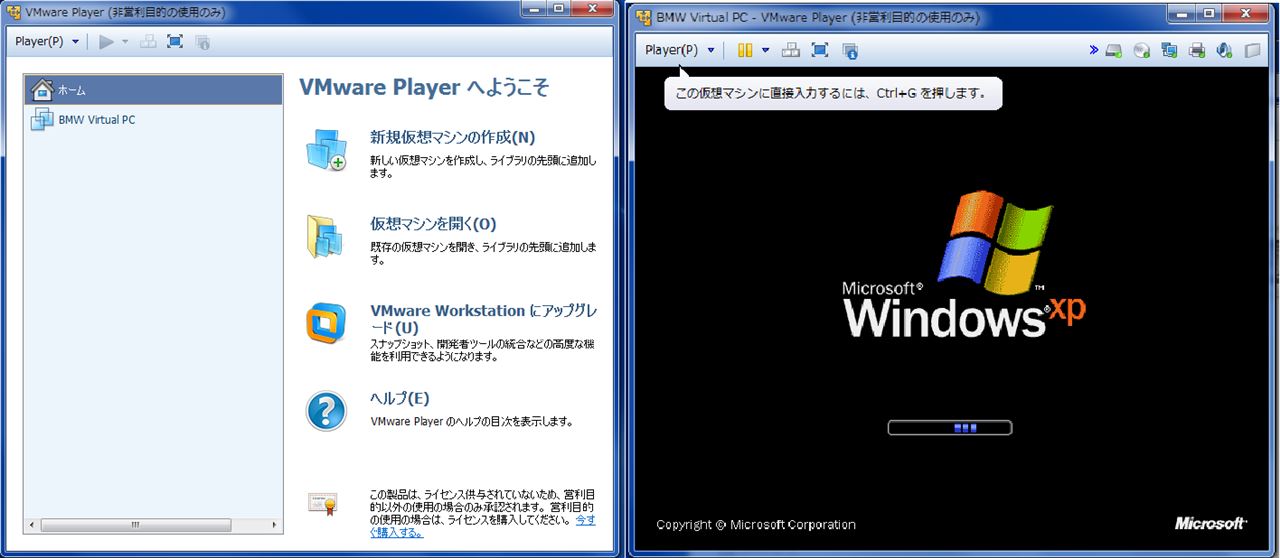This screenshot has width=1280, height=558.
Task: Click VMware Workstation にアップグレード(U) link
Action: [484, 319]
